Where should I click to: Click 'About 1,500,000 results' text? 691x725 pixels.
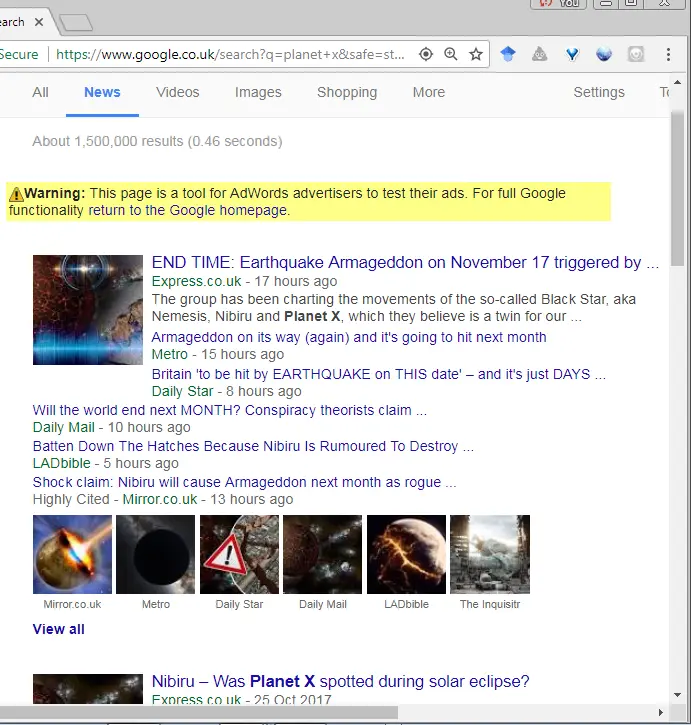tap(108, 141)
